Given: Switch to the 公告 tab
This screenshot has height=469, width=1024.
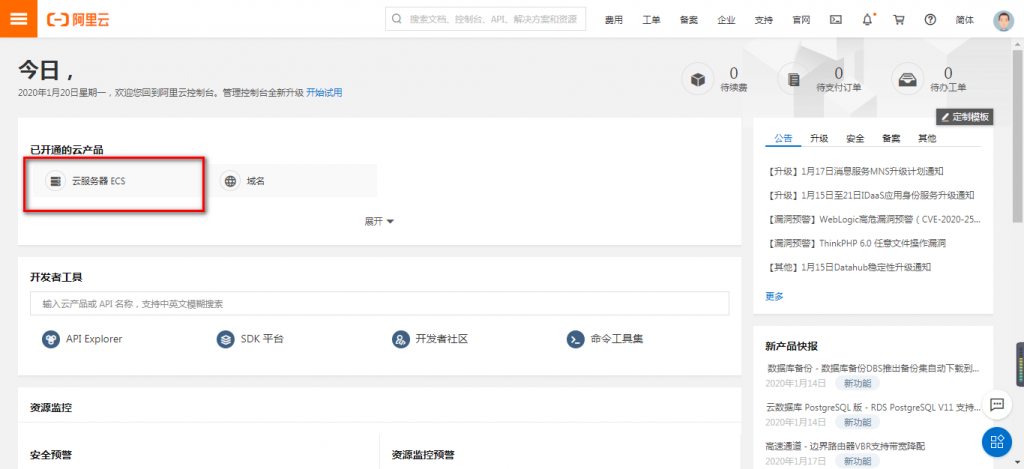Looking at the screenshot, I should [783, 138].
